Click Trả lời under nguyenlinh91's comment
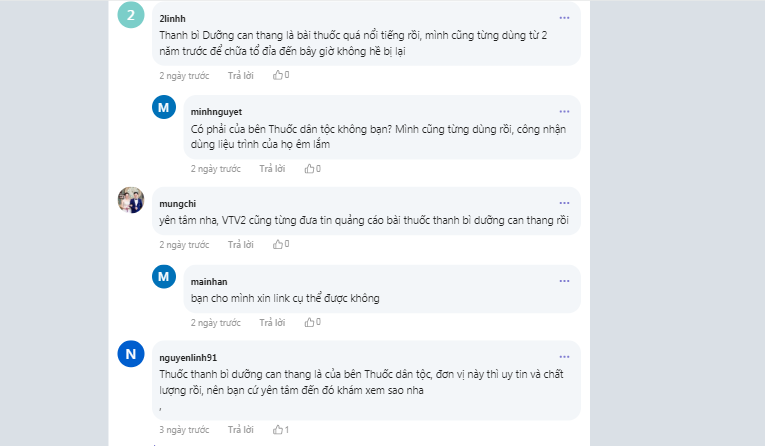768x446 pixels. [x=240, y=430]
